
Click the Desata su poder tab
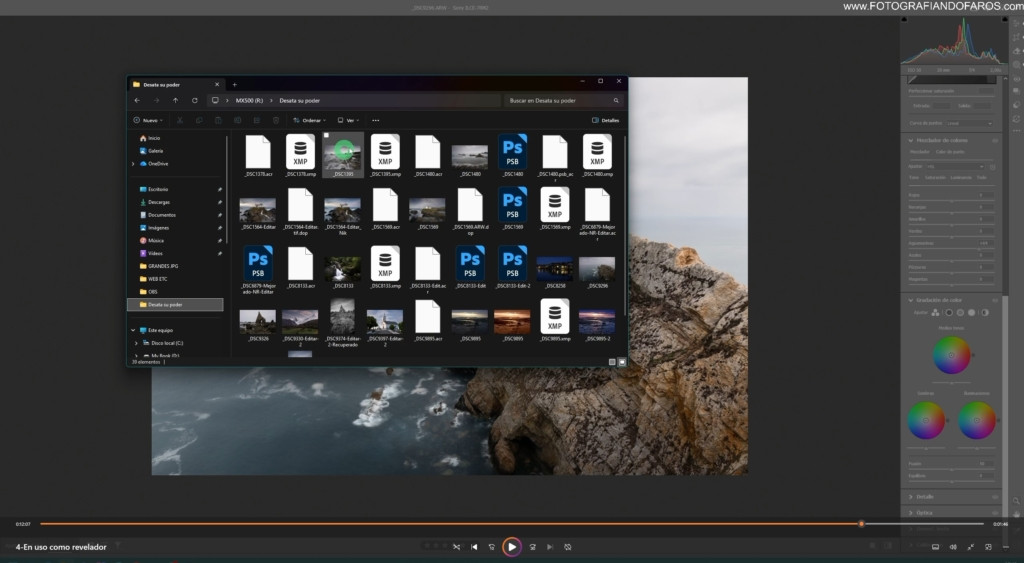coord(176,84)
